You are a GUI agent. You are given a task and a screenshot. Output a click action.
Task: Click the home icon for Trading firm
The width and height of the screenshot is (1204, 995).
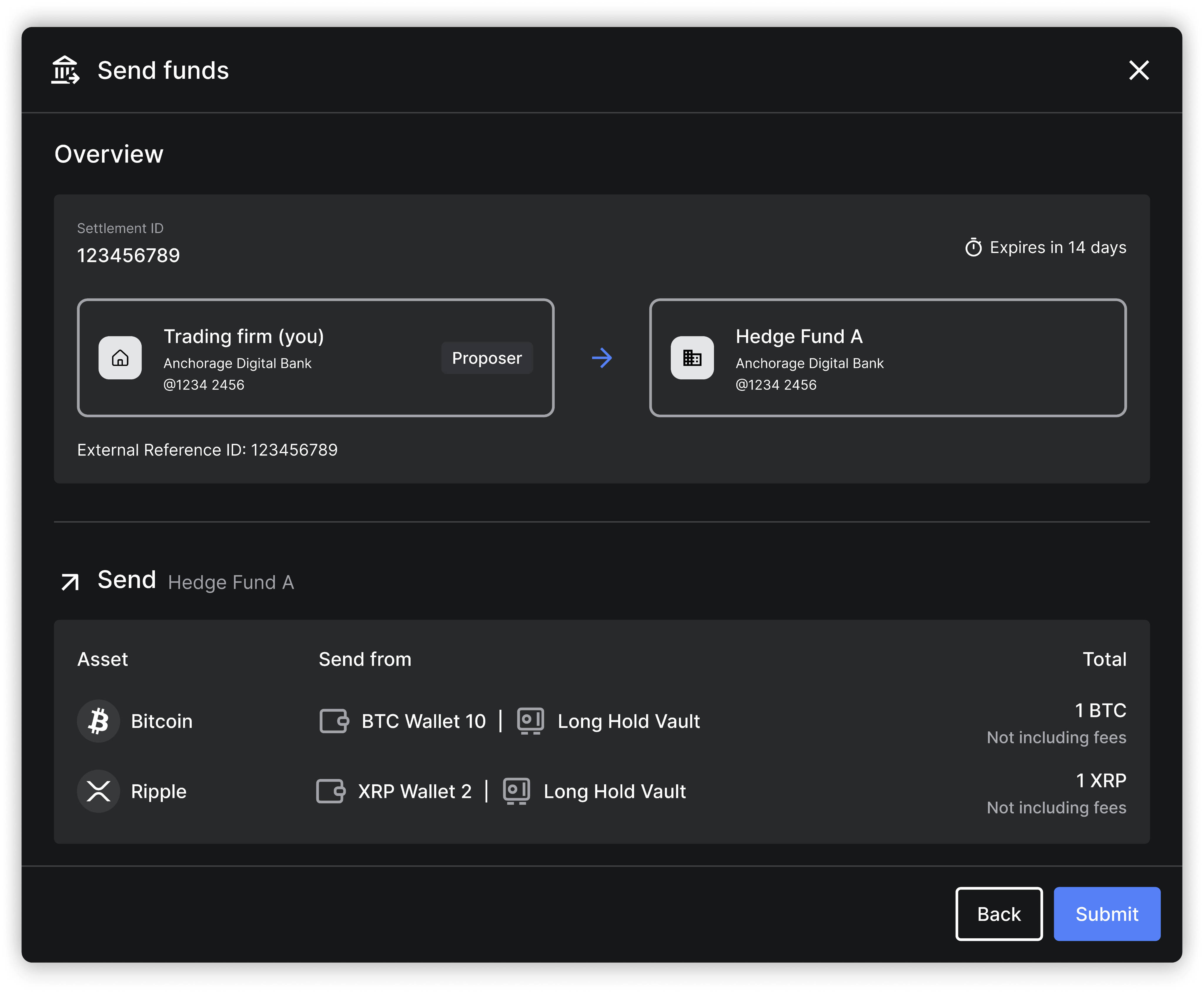pos(120,358)
